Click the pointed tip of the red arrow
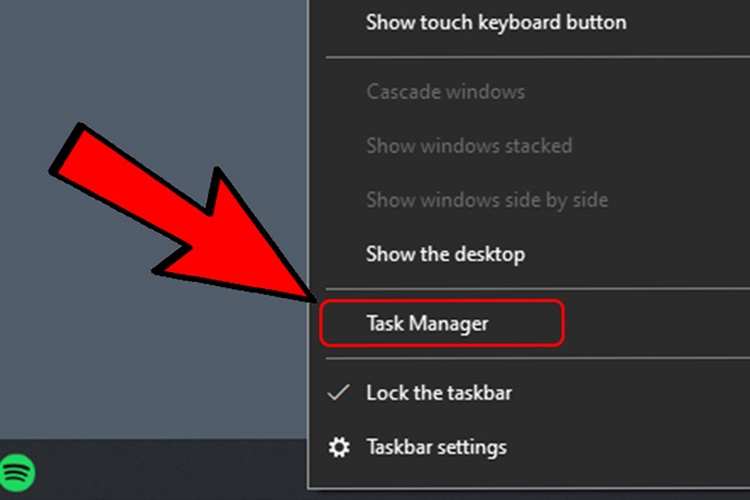The image size is (750, 500). (x=312, y=294)
